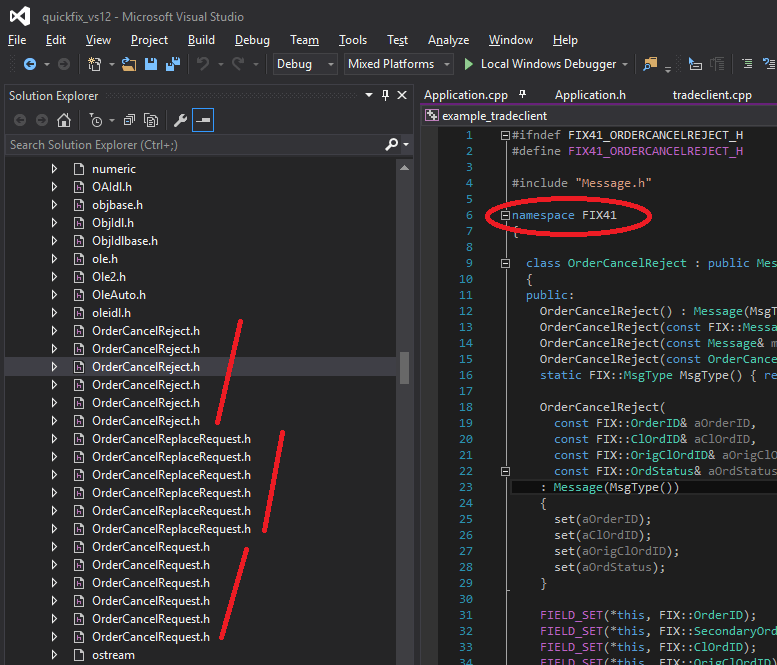Open the Team menu
Viewport: 777px width, 665px height.
point(304,40)
